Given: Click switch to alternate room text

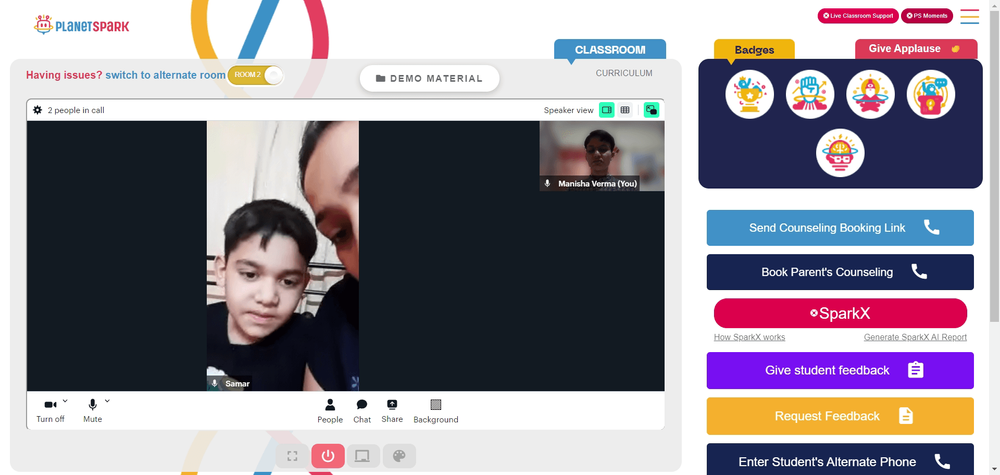Looking at the screenshot, I should [165, 75].
